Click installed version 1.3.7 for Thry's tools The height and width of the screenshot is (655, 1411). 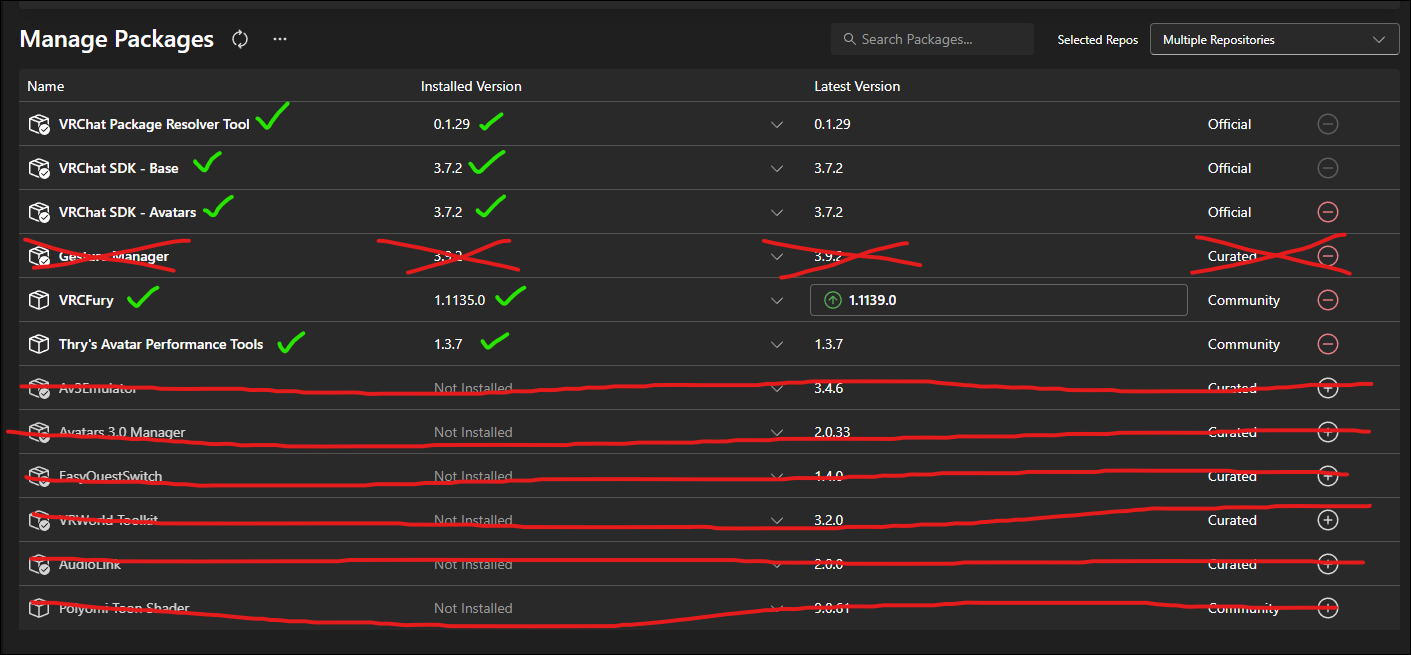pos(448,344)
